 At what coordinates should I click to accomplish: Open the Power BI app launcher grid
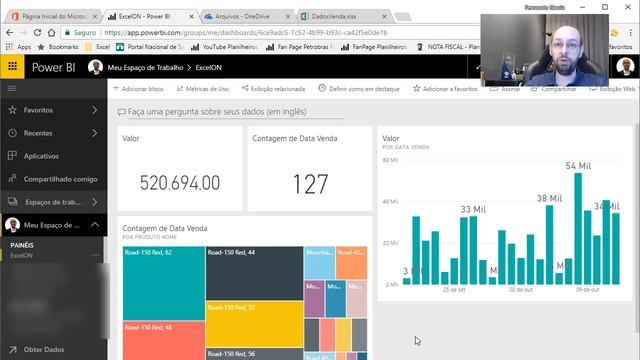12,66
